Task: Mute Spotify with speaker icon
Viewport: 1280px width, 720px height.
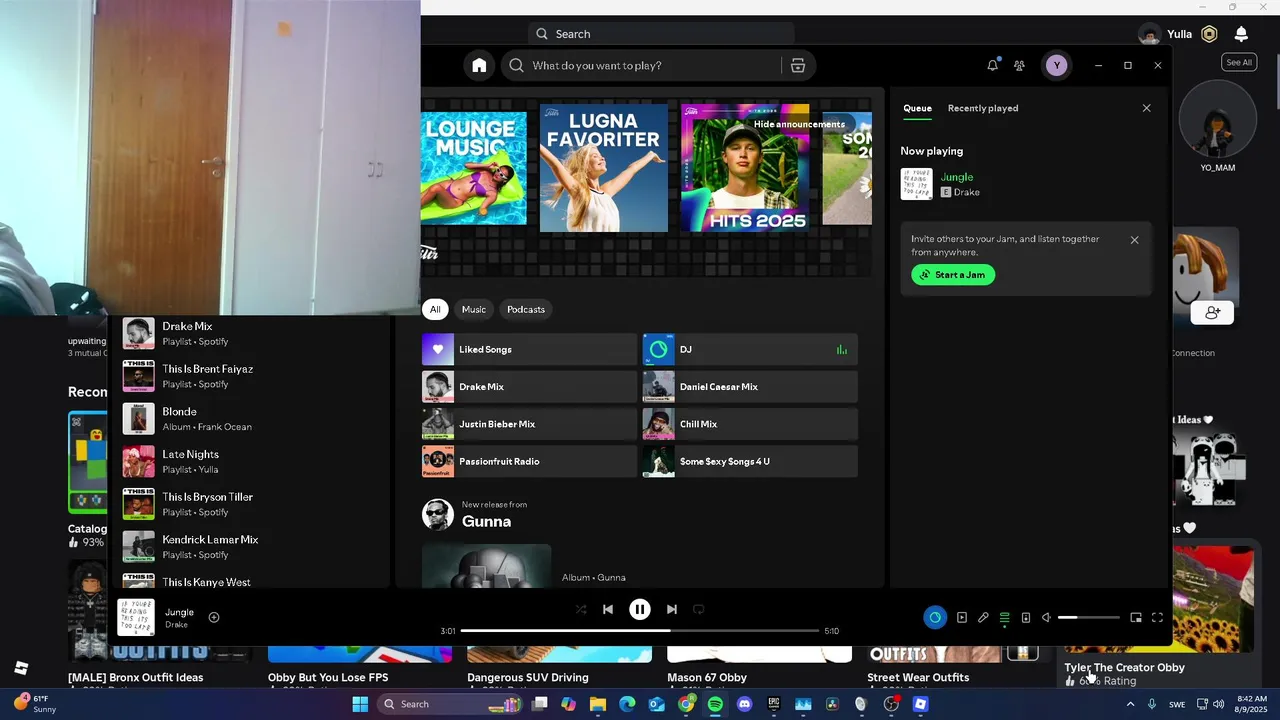Action: tap(1046, 617)
